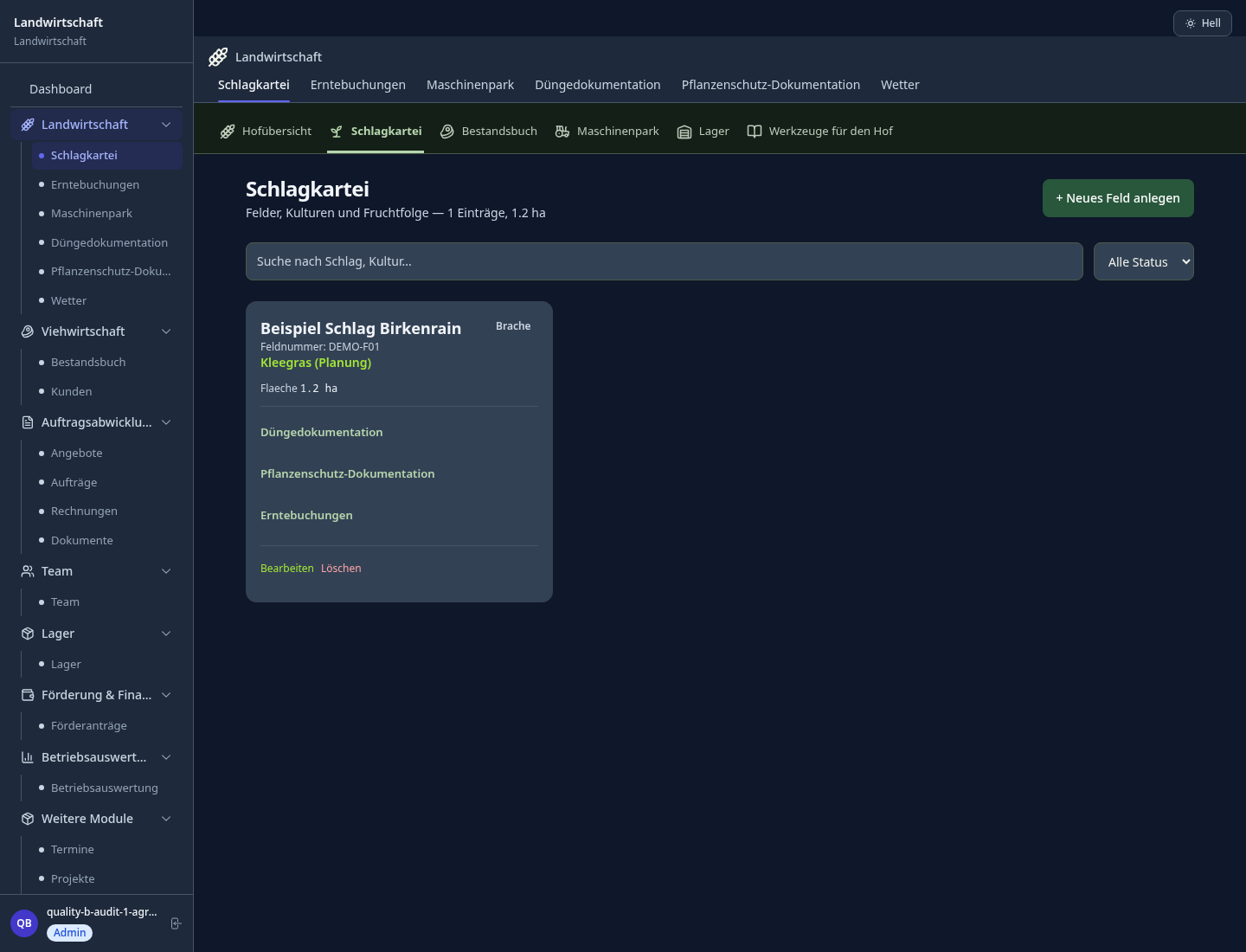Collapse the Landwirtschaft sidebar section chevron
The image size is (1246, 952).
pos(166,125)
